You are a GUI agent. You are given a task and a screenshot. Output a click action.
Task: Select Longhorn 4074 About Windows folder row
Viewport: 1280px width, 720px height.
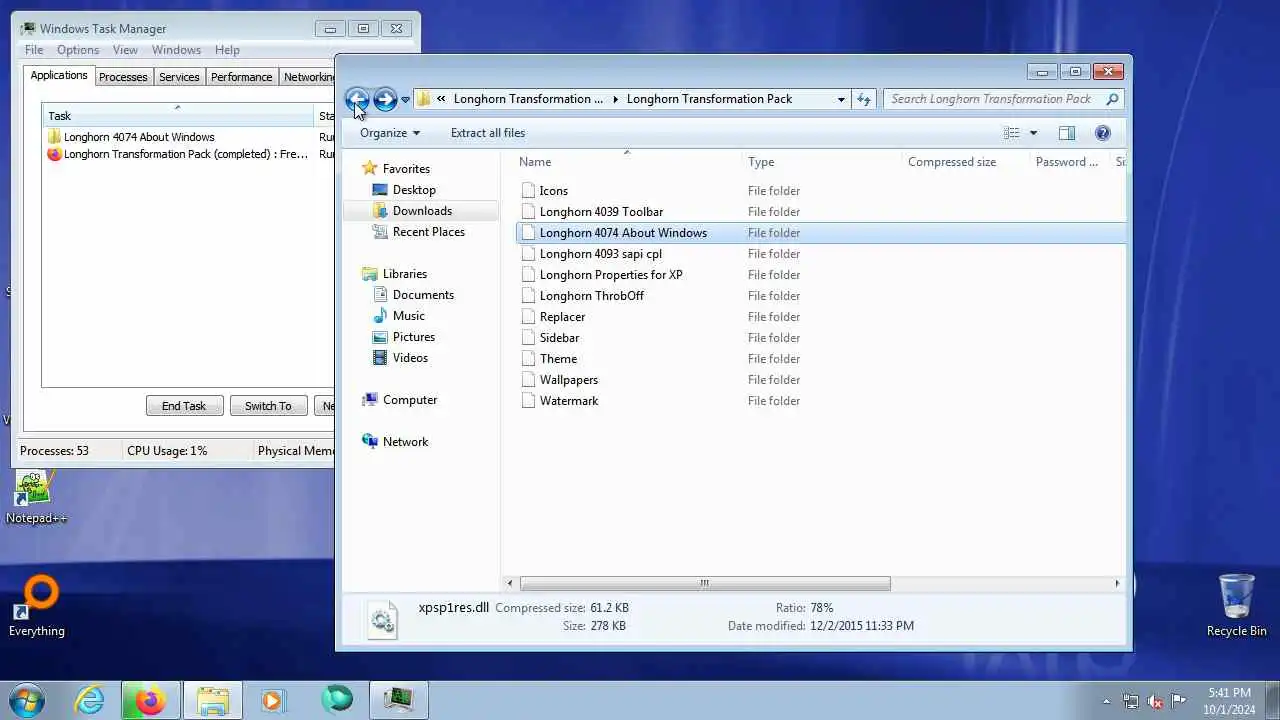[x=821, y=233]
